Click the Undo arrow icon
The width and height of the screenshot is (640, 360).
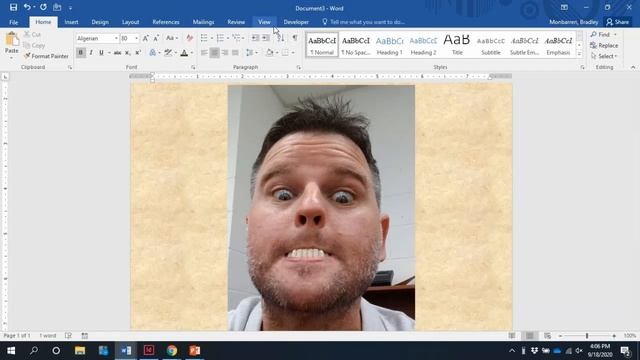click(x=27, y=7)
